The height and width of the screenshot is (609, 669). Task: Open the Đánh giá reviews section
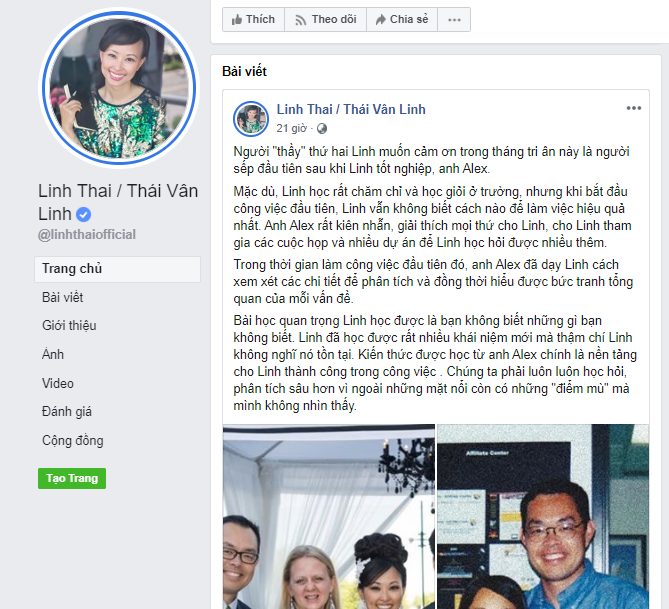tap(67, 412)
